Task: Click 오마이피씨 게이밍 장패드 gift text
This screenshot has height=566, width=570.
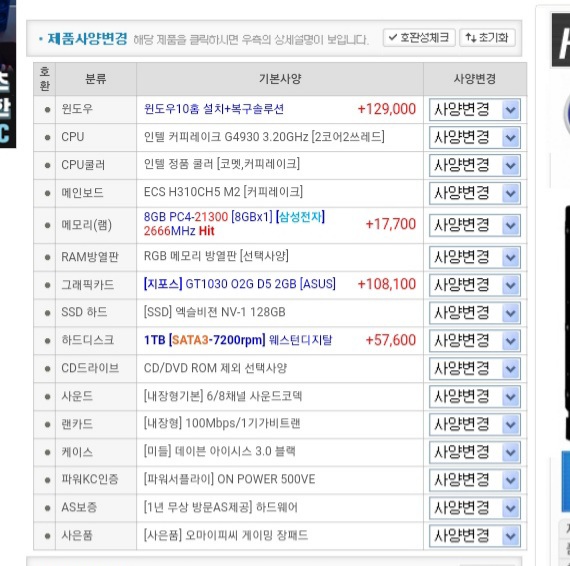Action: (x=226, y=535)
